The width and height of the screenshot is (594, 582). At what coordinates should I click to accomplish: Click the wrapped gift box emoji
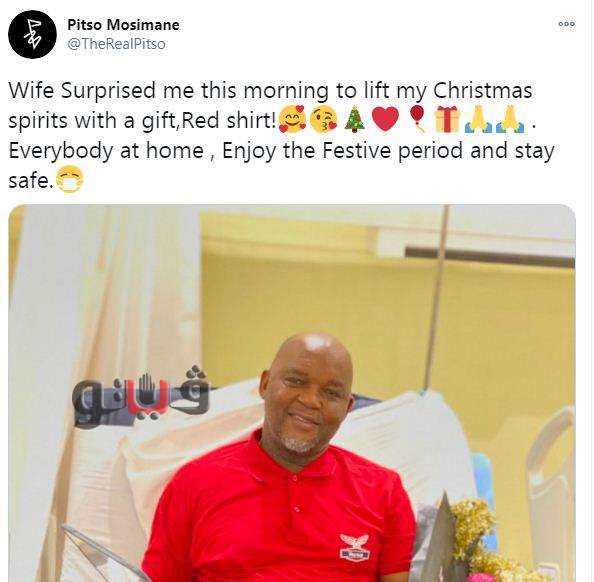click(447, 119)
